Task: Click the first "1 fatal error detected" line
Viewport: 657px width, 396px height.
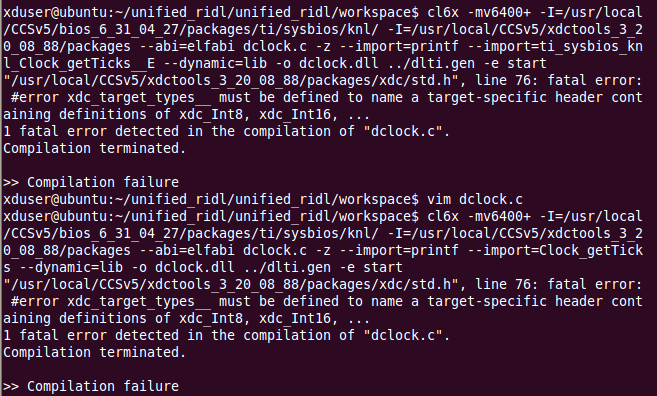Action: 226,132
